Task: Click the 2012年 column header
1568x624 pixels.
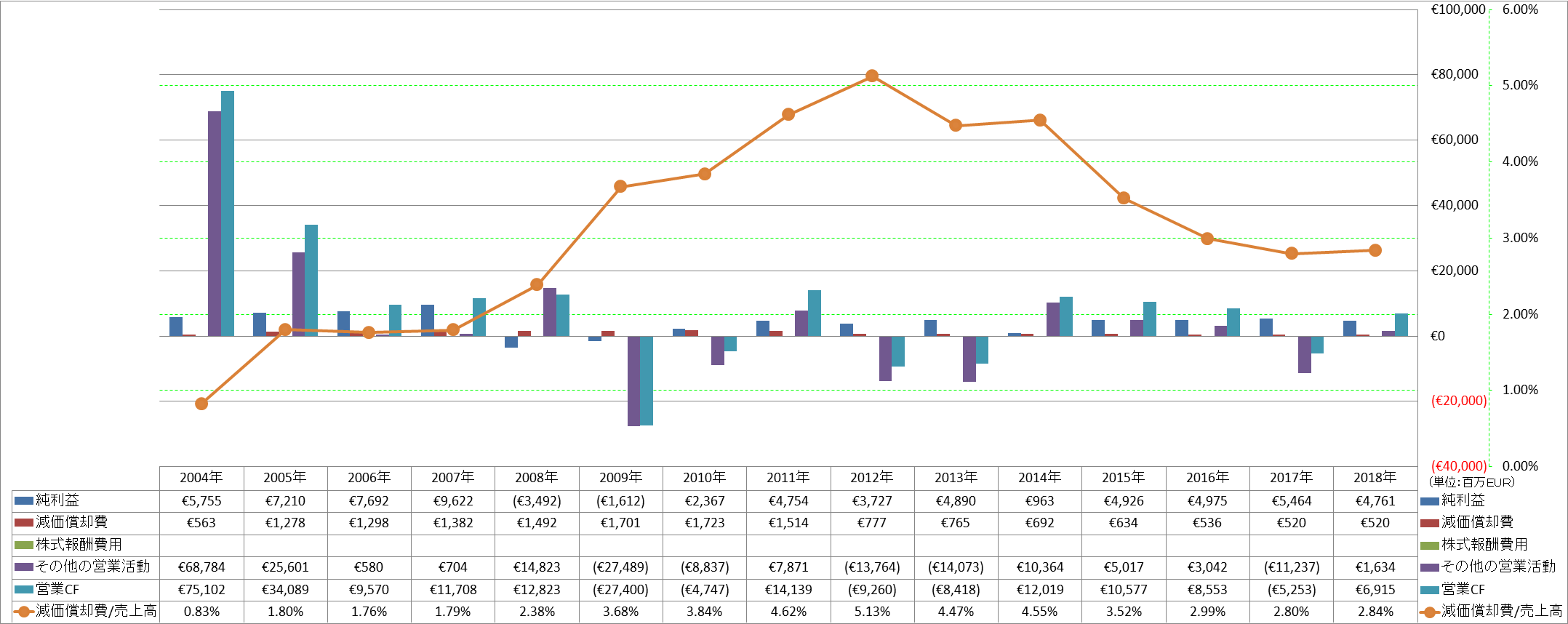Action: point(872,478)
